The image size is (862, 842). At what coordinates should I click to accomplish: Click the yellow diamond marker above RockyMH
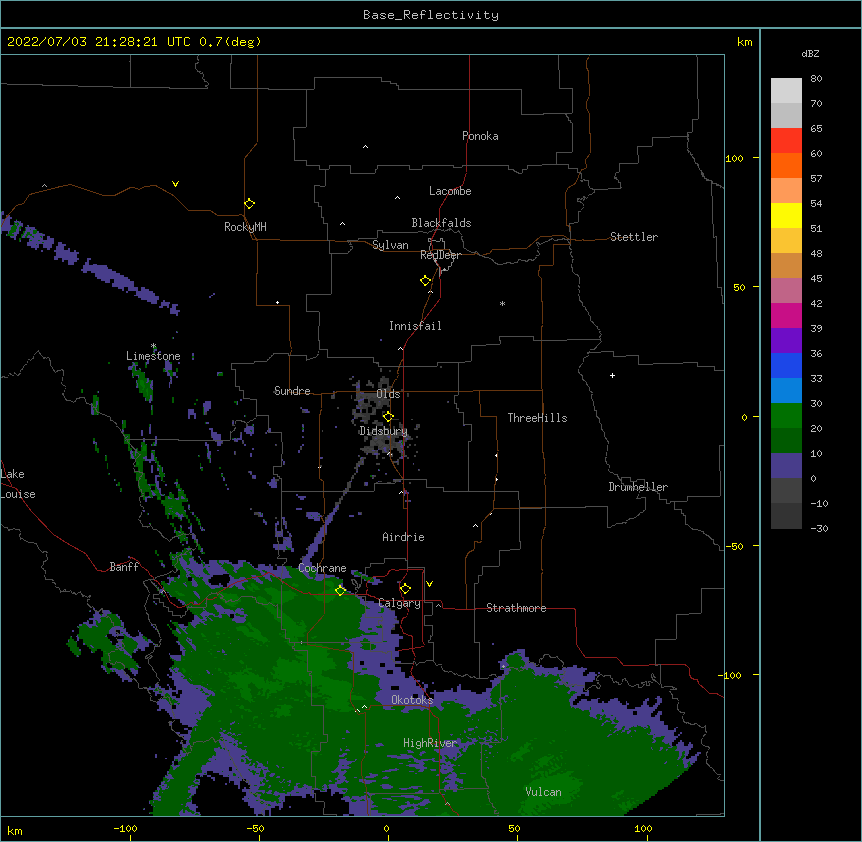(250, 204)
